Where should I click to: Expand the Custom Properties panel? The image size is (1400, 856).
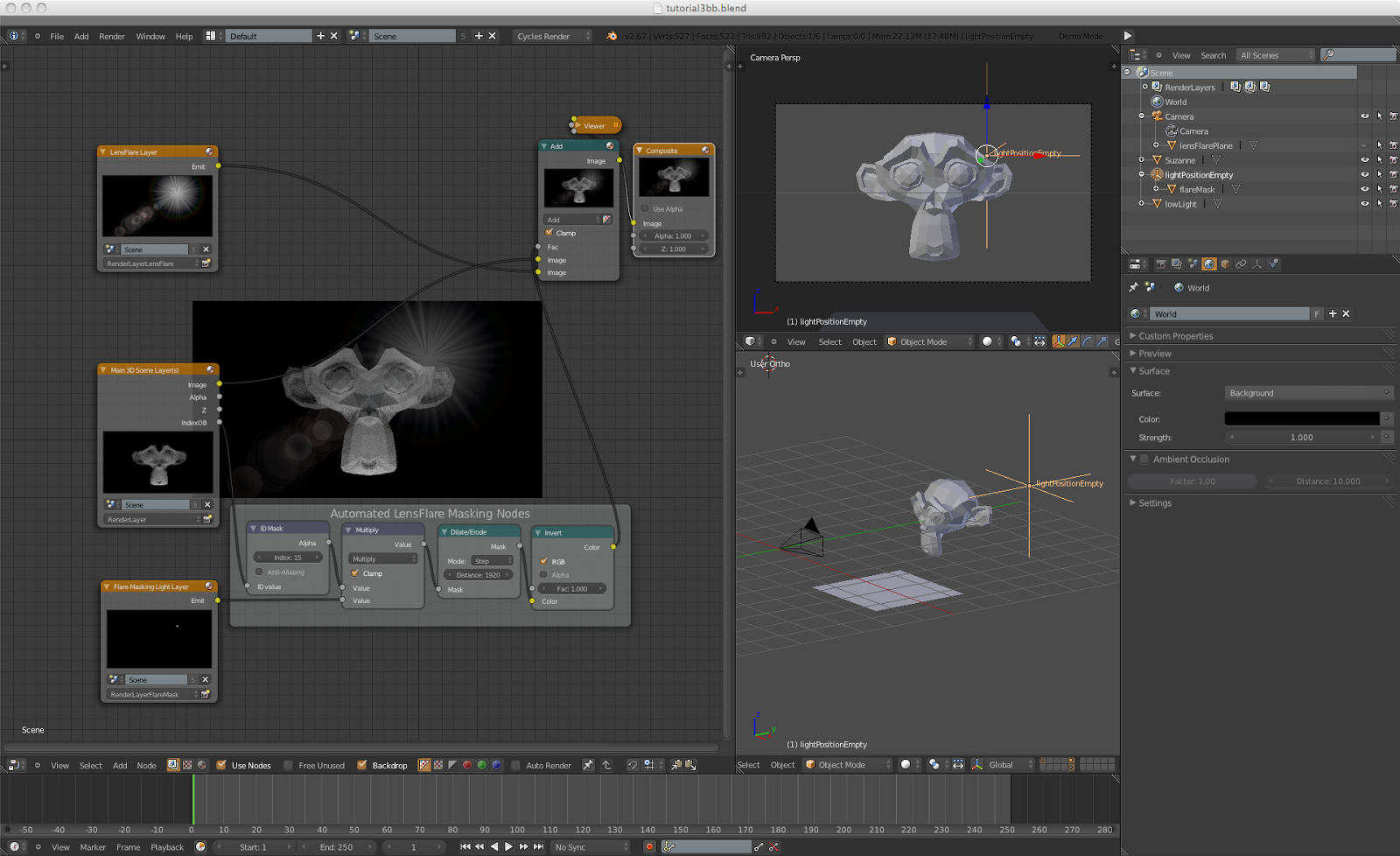coord(1175,336)
